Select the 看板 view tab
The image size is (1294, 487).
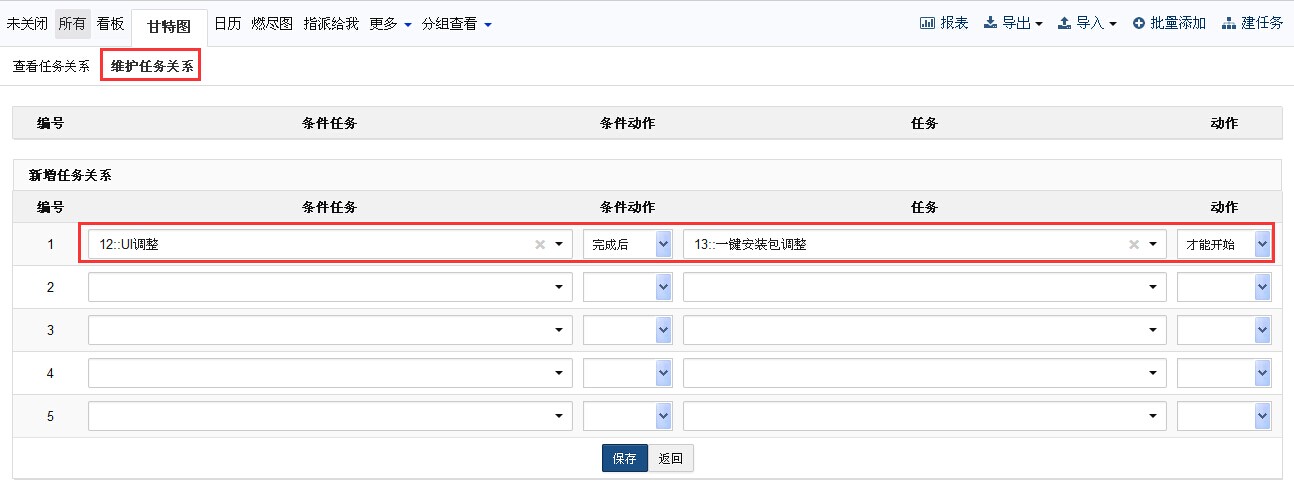[110, 24]
